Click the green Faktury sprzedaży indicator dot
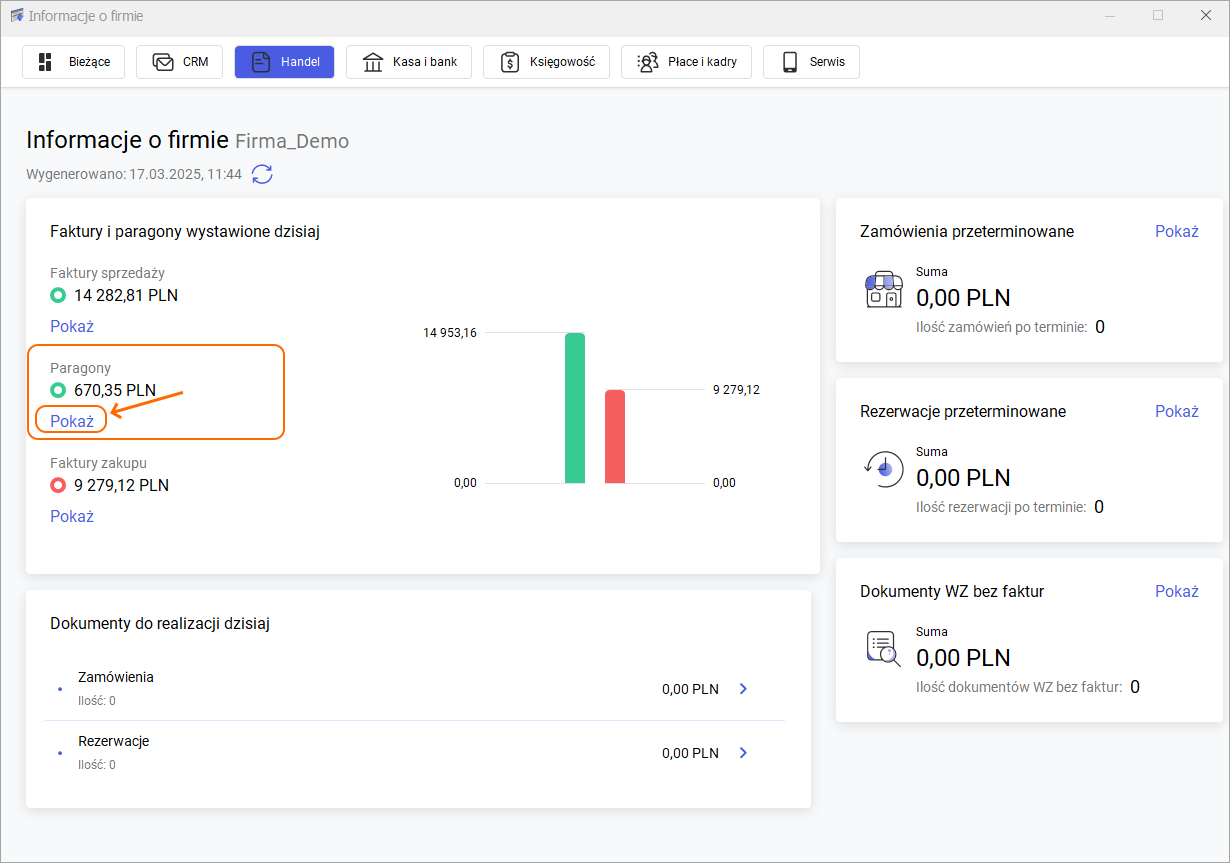Viewport: 1230px width, 863px height. coord(58,295)
